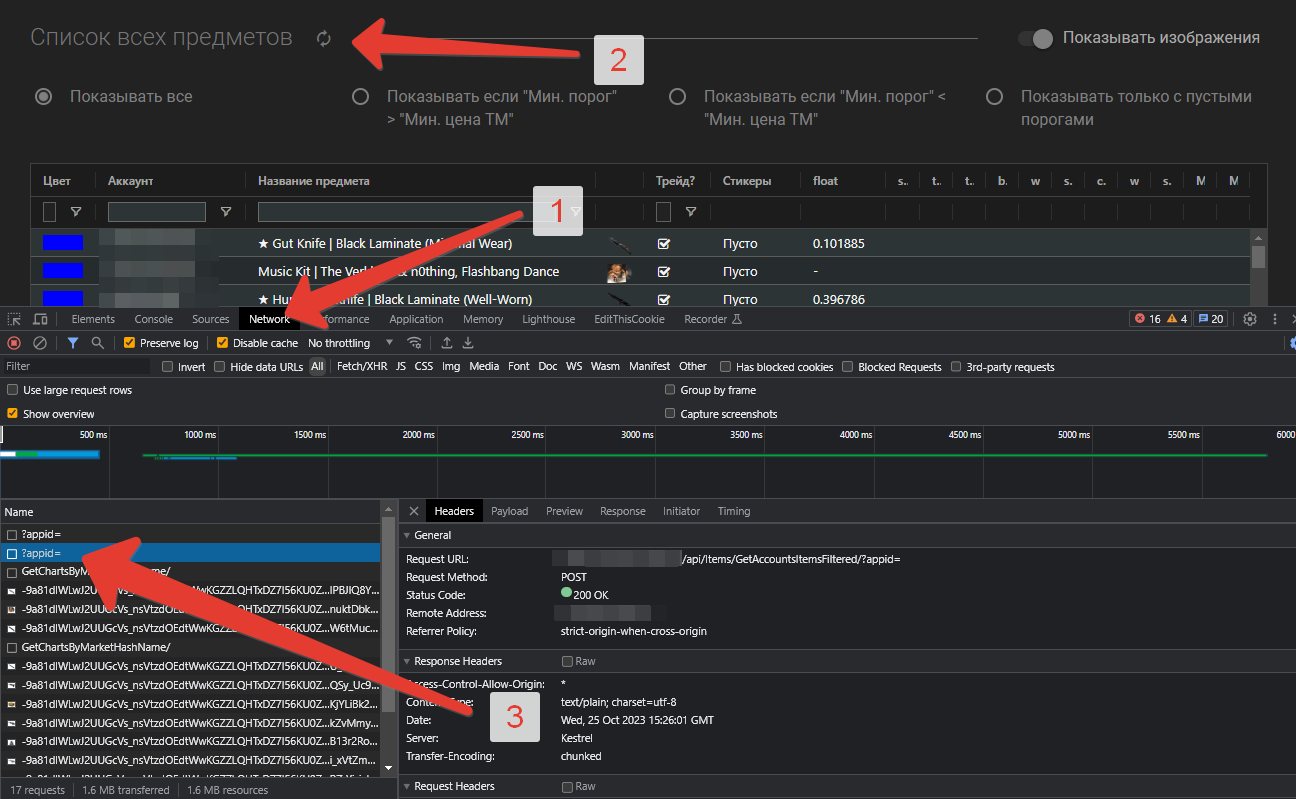Select the Music Kit Flashbang Dance item row

641,272
